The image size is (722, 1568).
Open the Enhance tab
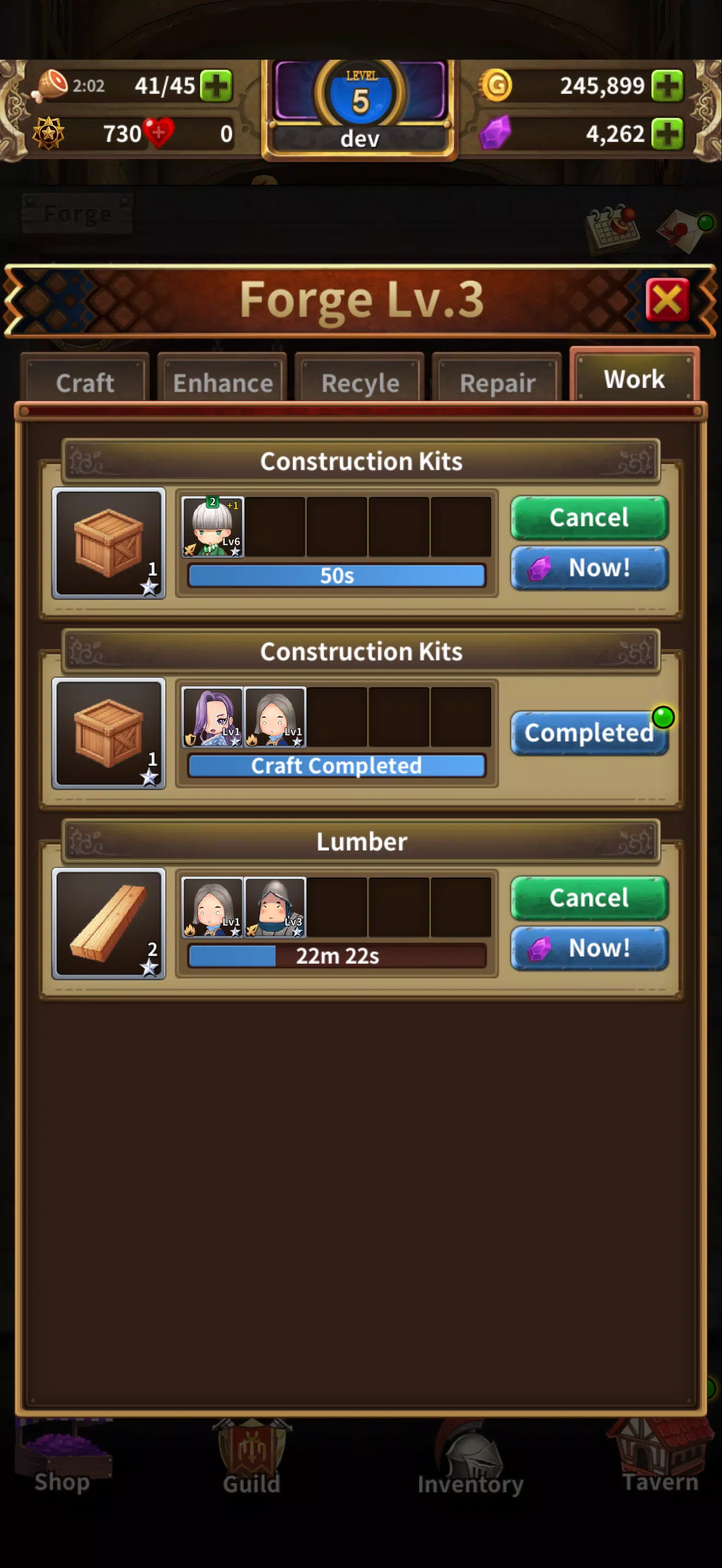coord(223,382)
